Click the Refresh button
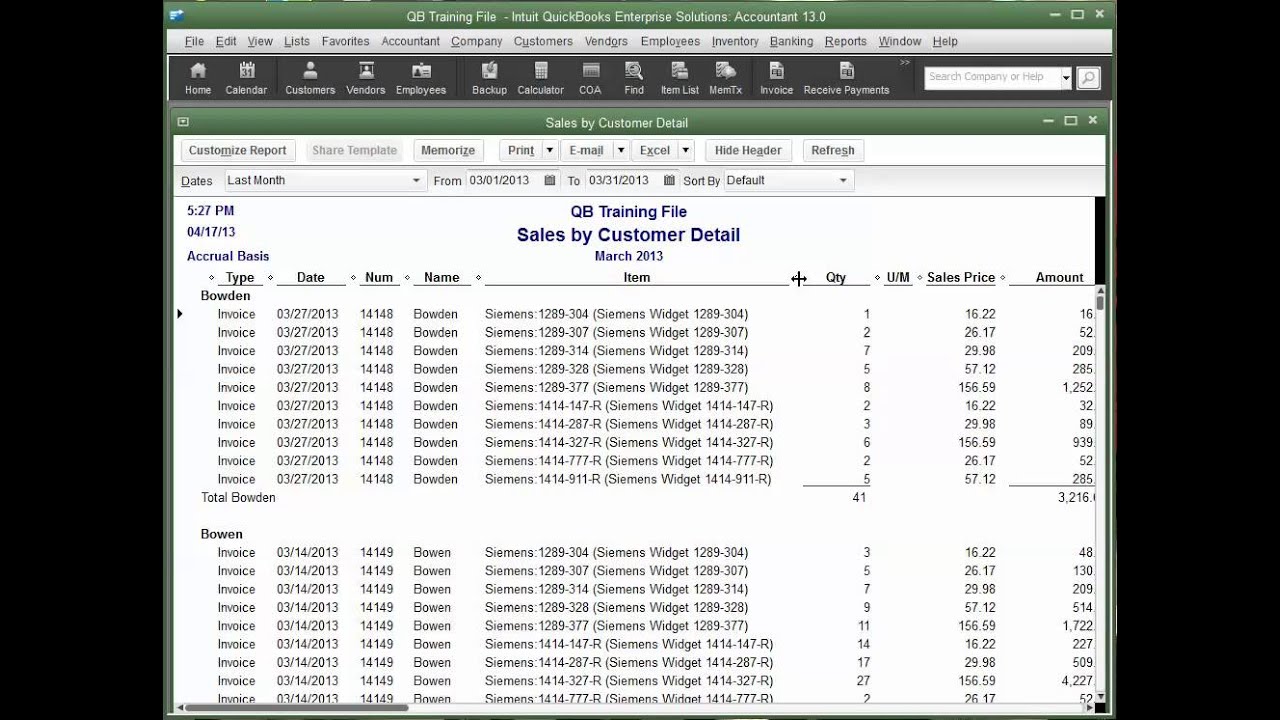This screenshot has width=1280, height=720. point(833,150)
